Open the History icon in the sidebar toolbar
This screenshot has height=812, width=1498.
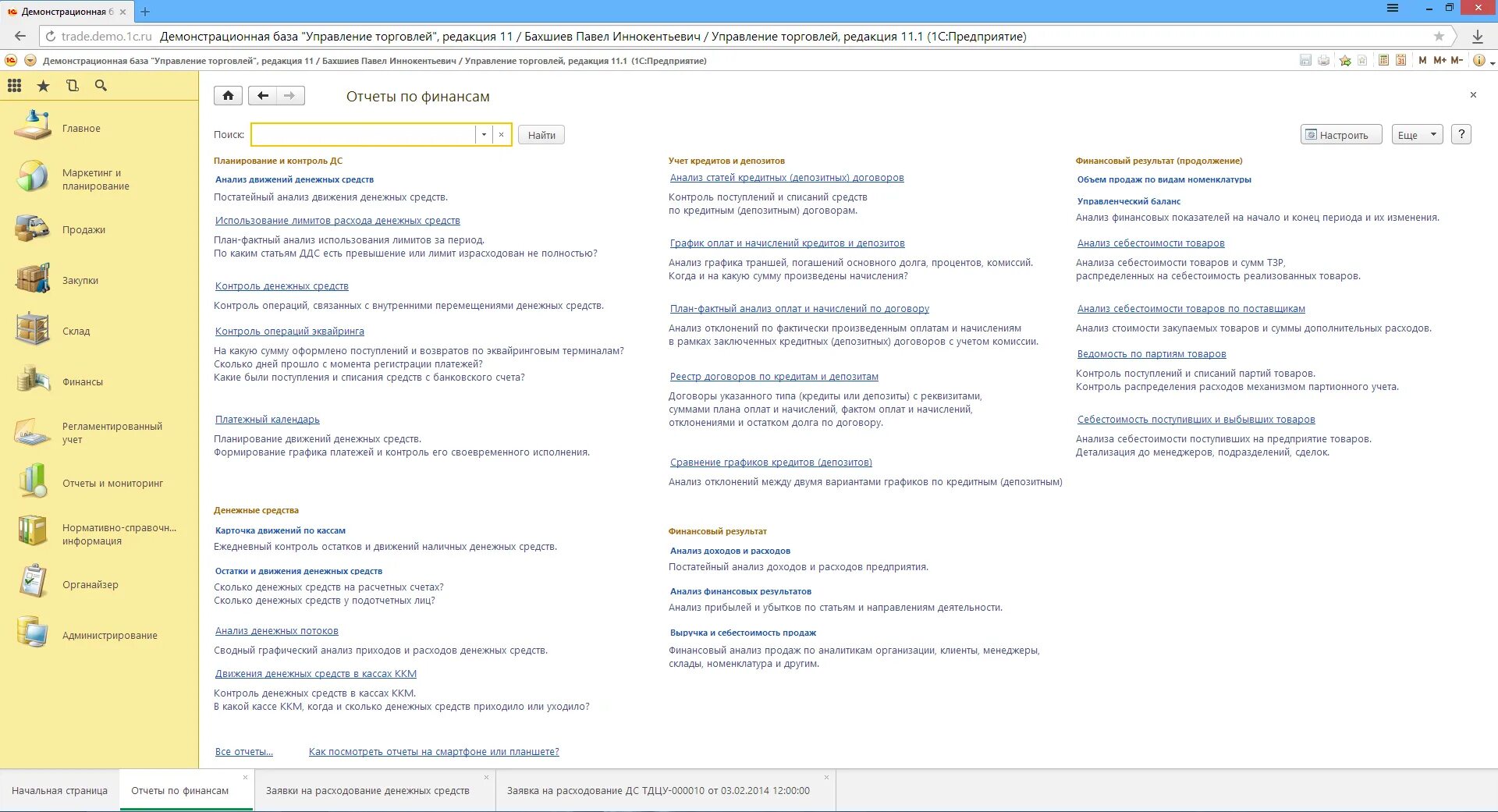click(73, 86)
